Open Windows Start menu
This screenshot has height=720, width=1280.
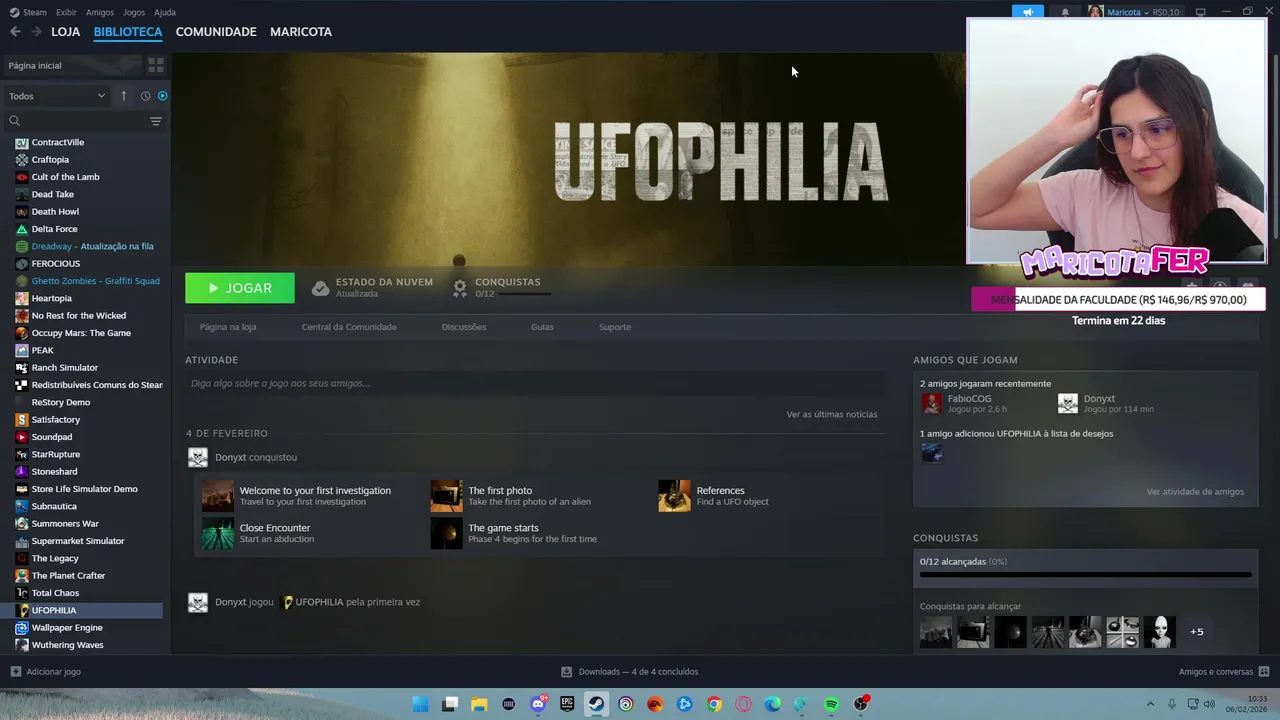(421, 704)
